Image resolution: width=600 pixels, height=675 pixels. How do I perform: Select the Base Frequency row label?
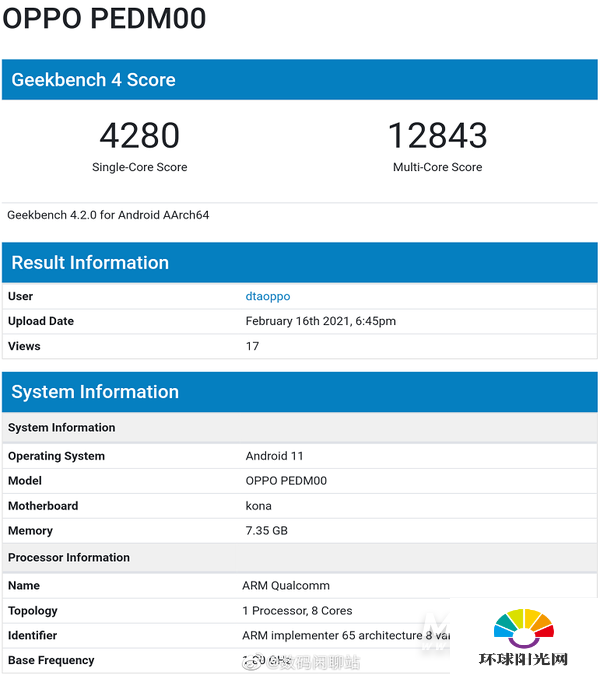tap(51, 660)
